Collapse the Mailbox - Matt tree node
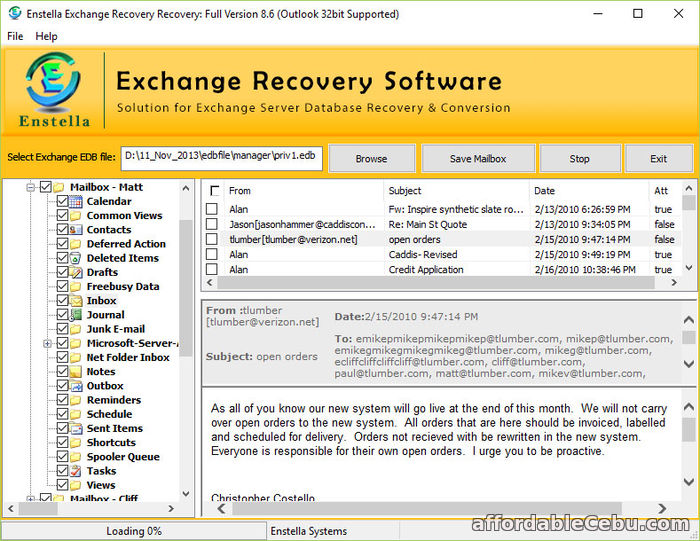Screen dimensions: 700x541 tap(30, 187)
